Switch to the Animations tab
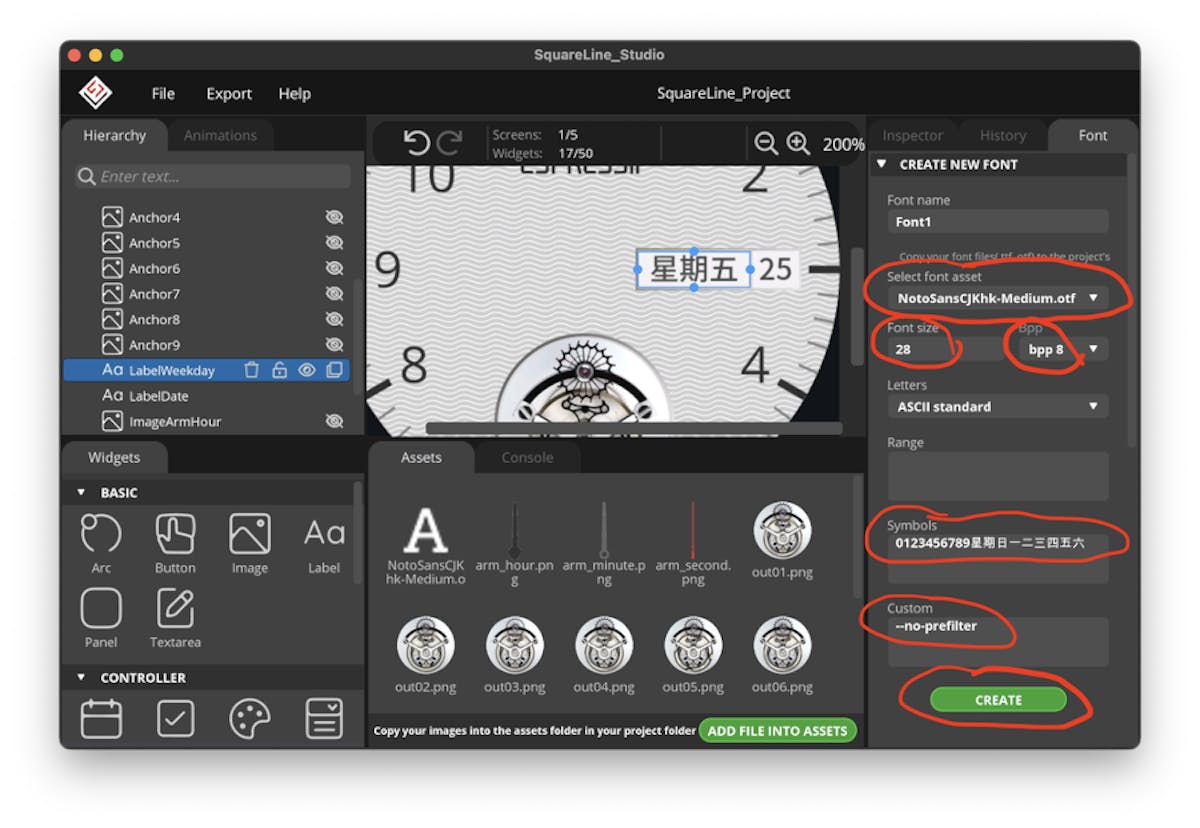This screenshot has height=828, width=1200. click(x=220, y=135)
